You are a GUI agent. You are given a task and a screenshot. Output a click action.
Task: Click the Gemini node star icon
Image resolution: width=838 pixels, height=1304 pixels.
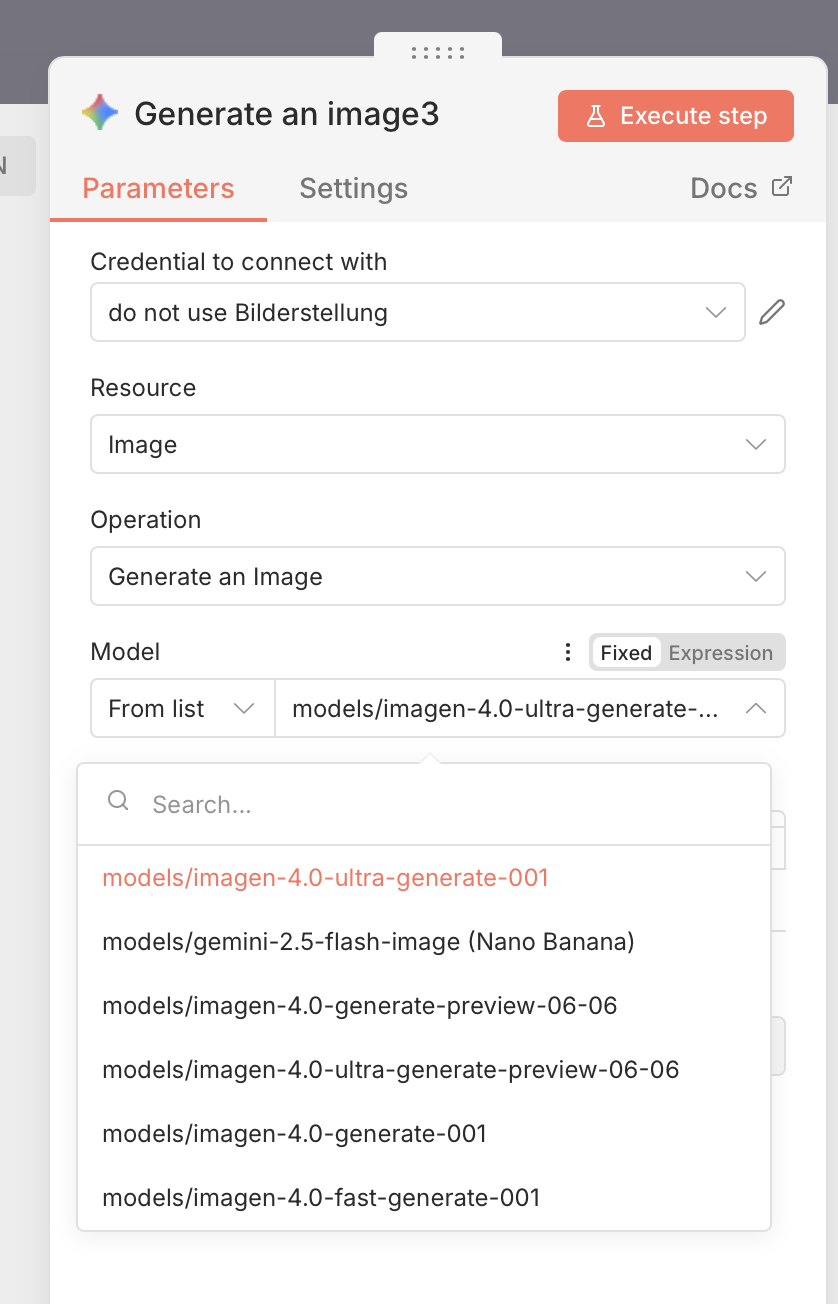tap(100, 114)
